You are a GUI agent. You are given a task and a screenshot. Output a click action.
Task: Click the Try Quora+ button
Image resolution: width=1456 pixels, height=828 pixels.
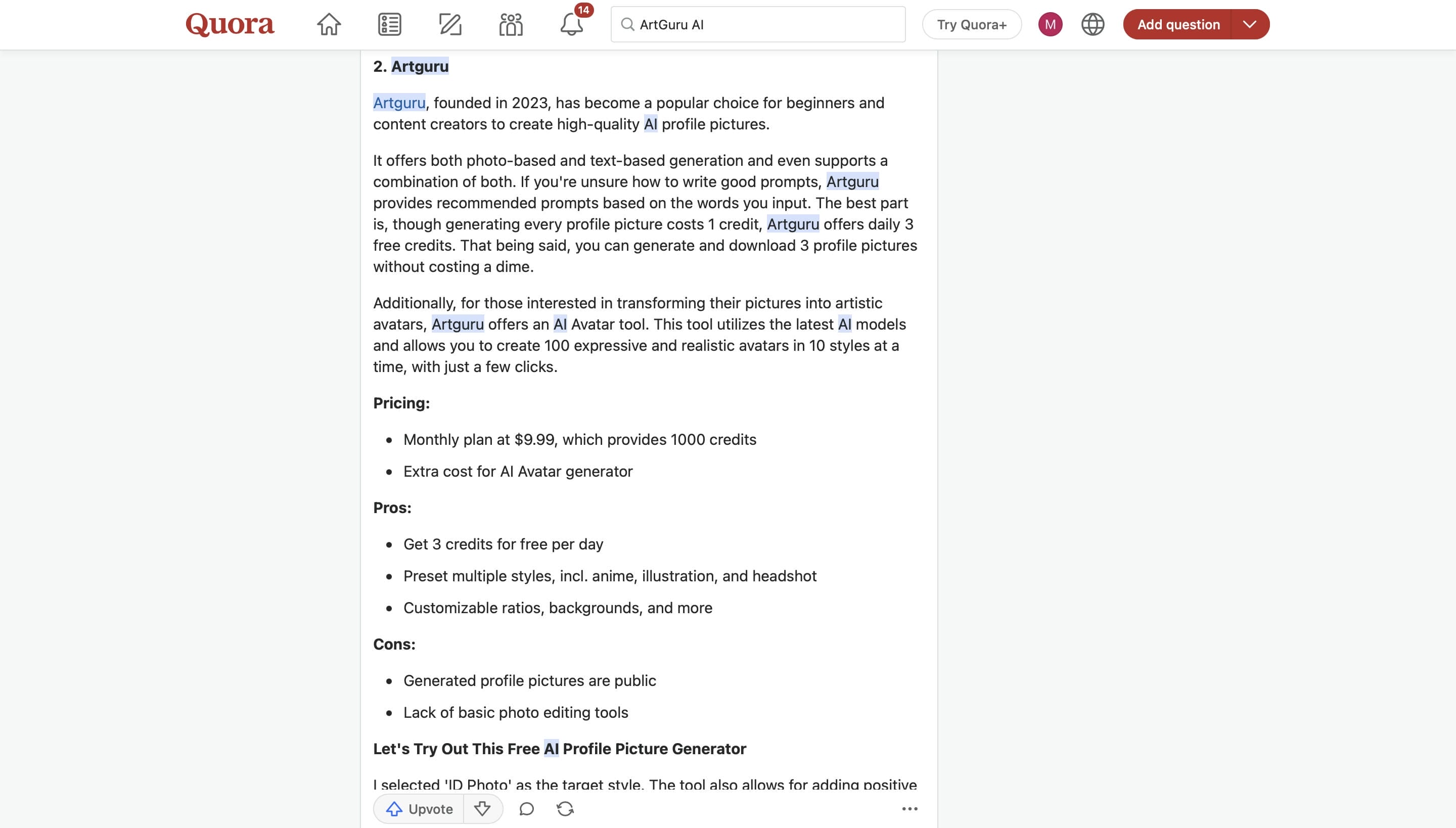point(972,24)
